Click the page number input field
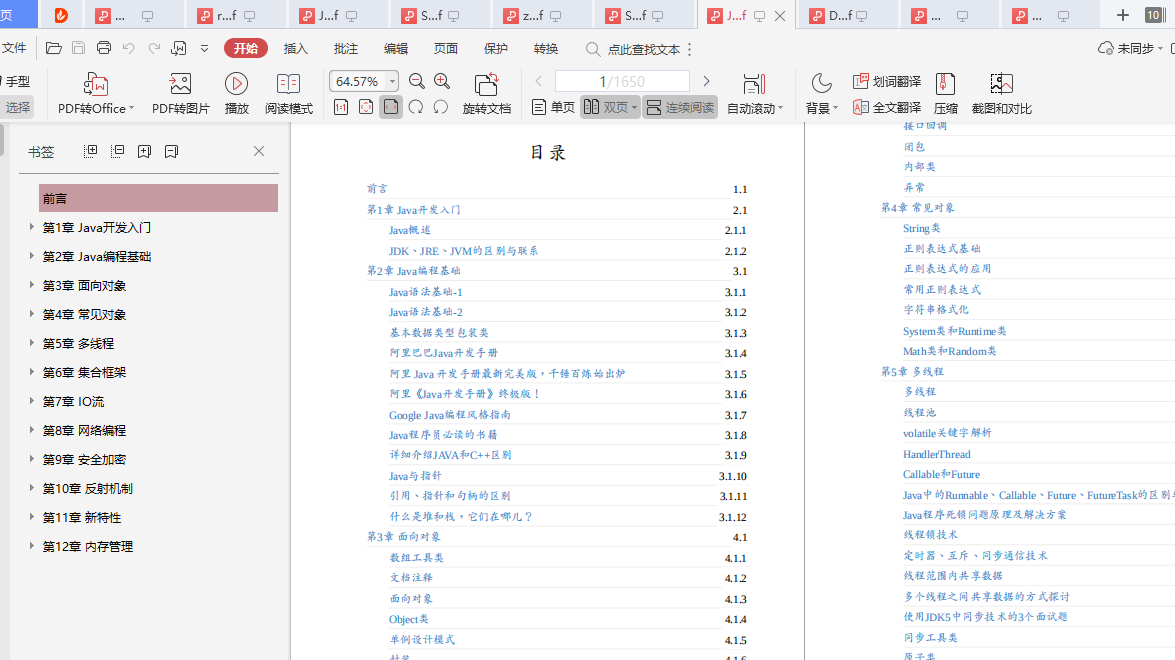The height and width of the screenshot is (660, 1175). (x=622, y=81)
